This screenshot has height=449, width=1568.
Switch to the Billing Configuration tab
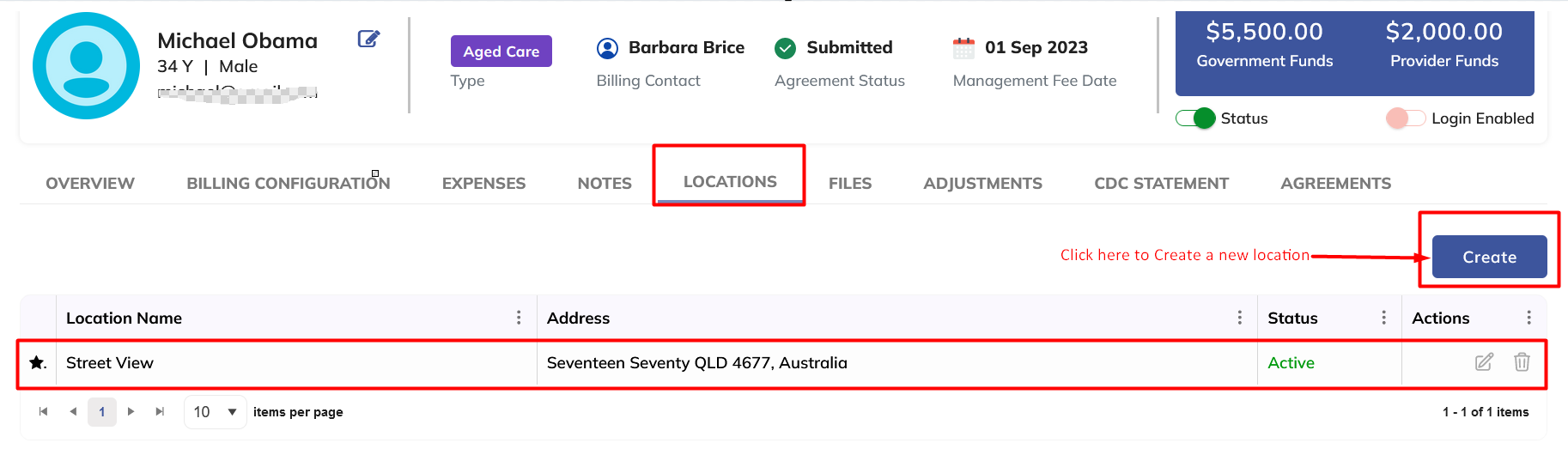click(x=288, y=183)
